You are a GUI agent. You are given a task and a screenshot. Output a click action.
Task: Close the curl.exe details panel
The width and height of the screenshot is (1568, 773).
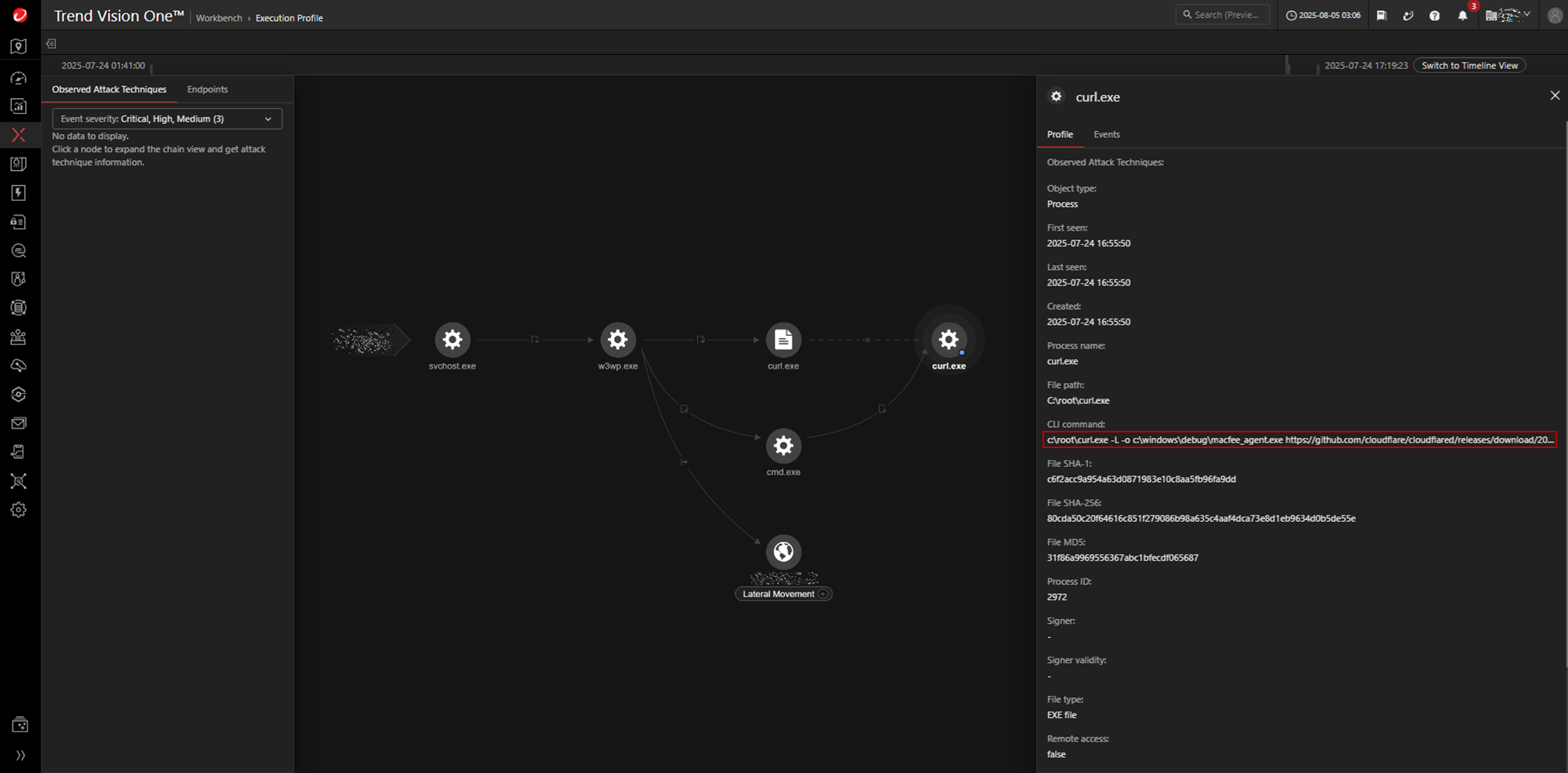click(1555, 96)
